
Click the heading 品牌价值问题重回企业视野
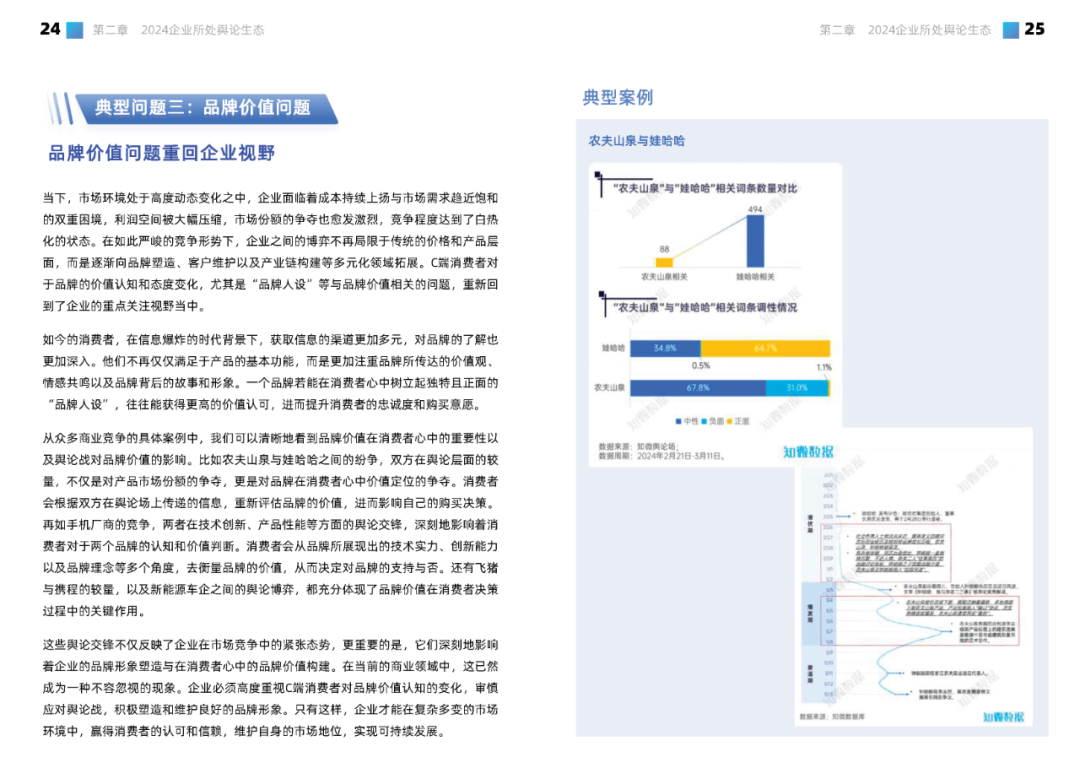click(162, 153)
